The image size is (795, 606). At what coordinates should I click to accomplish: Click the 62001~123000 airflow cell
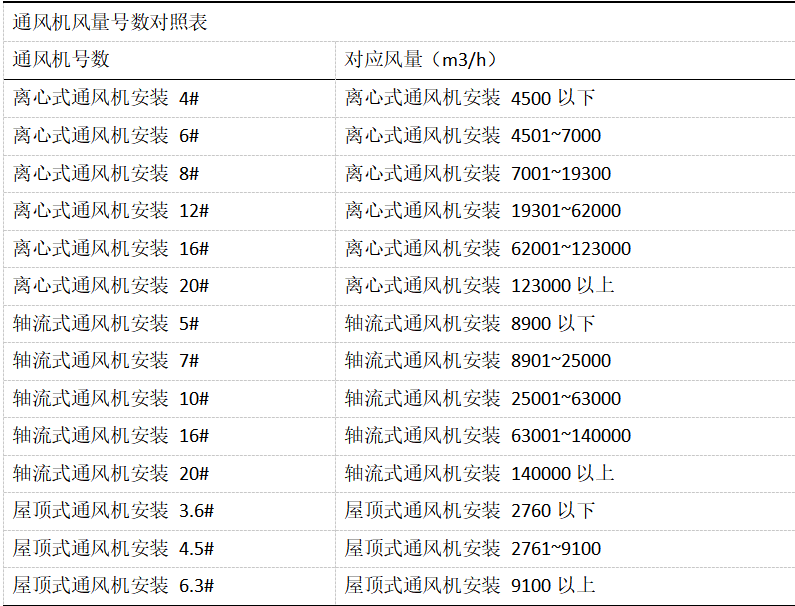[488, 249]
